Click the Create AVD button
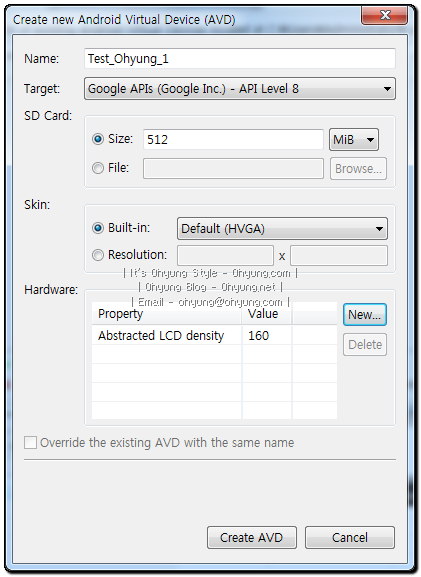This screenshot has height=577, width=421. pyautogui.click(x=252, y=538)
